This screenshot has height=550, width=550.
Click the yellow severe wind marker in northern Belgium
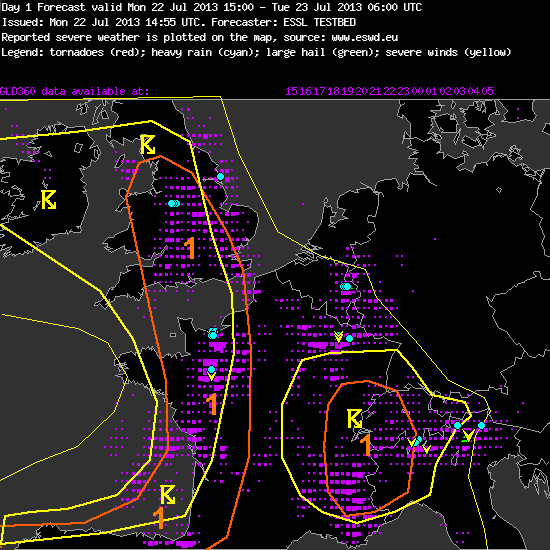pyautogui.click(x=338, y=337)
